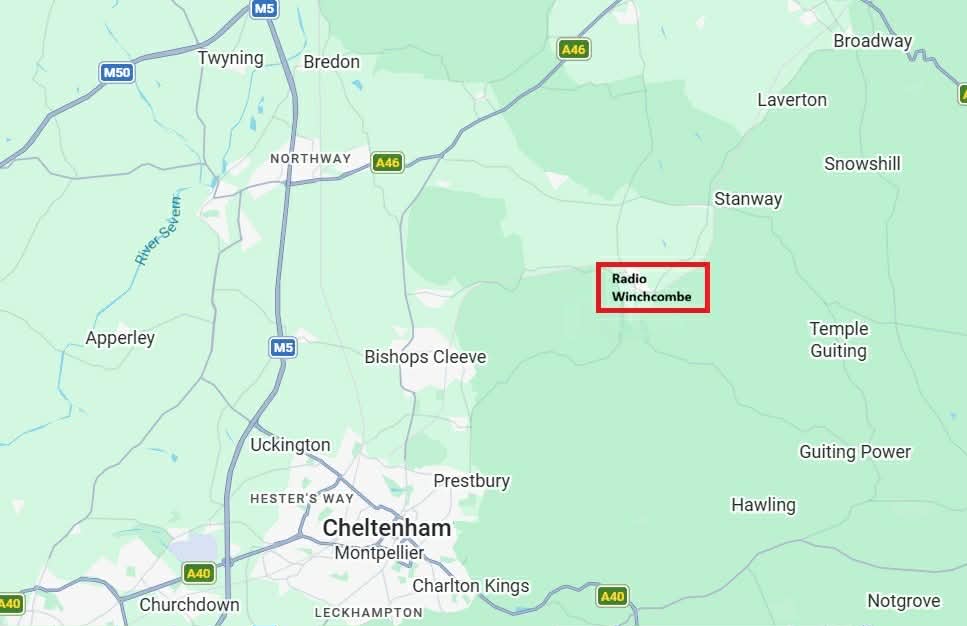This screenshot has width=967, height=626.
Task: Select the Stanway village label
Action: click(748, 199)
